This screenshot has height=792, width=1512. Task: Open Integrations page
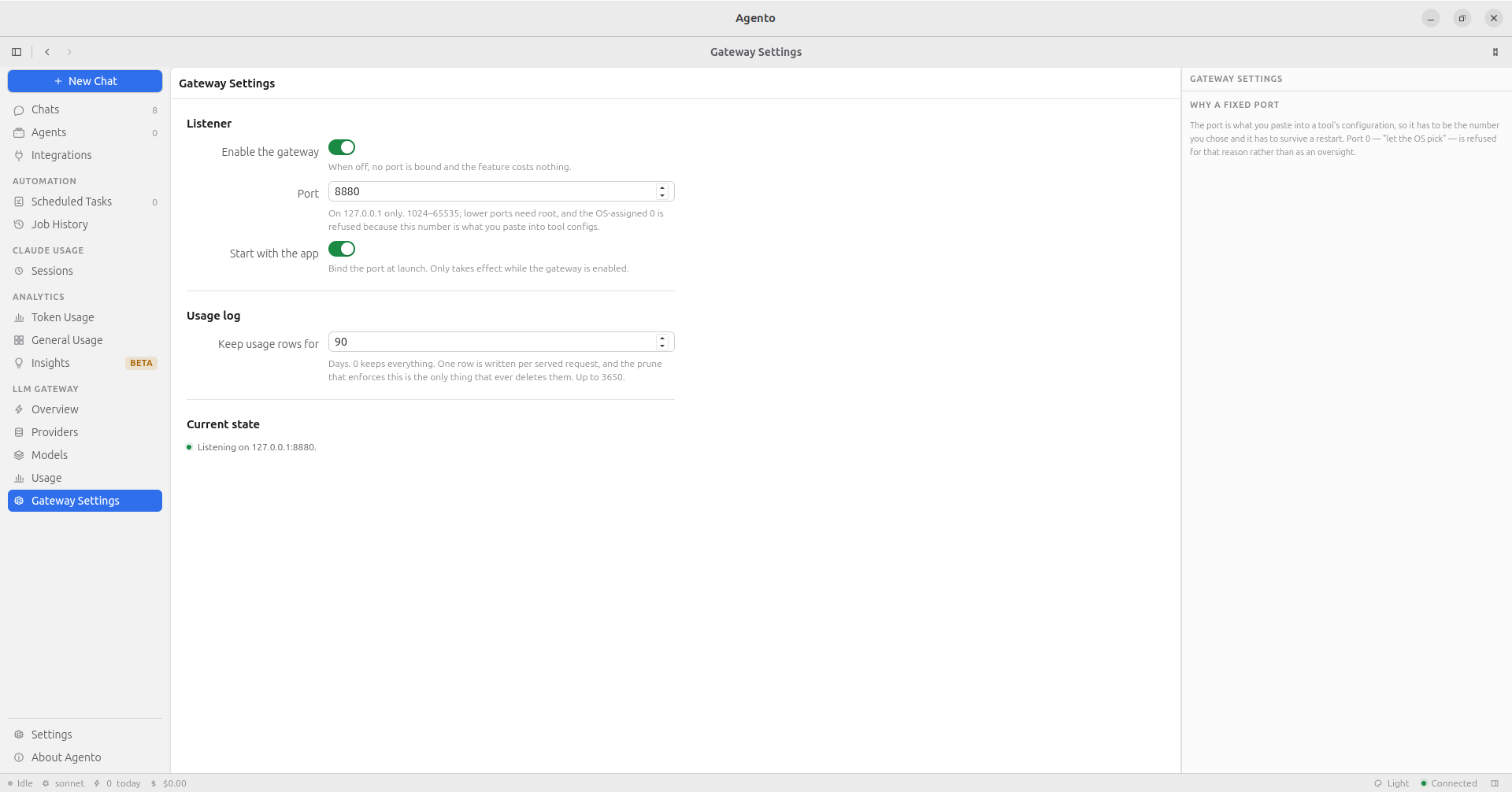[x=85, y=156]
